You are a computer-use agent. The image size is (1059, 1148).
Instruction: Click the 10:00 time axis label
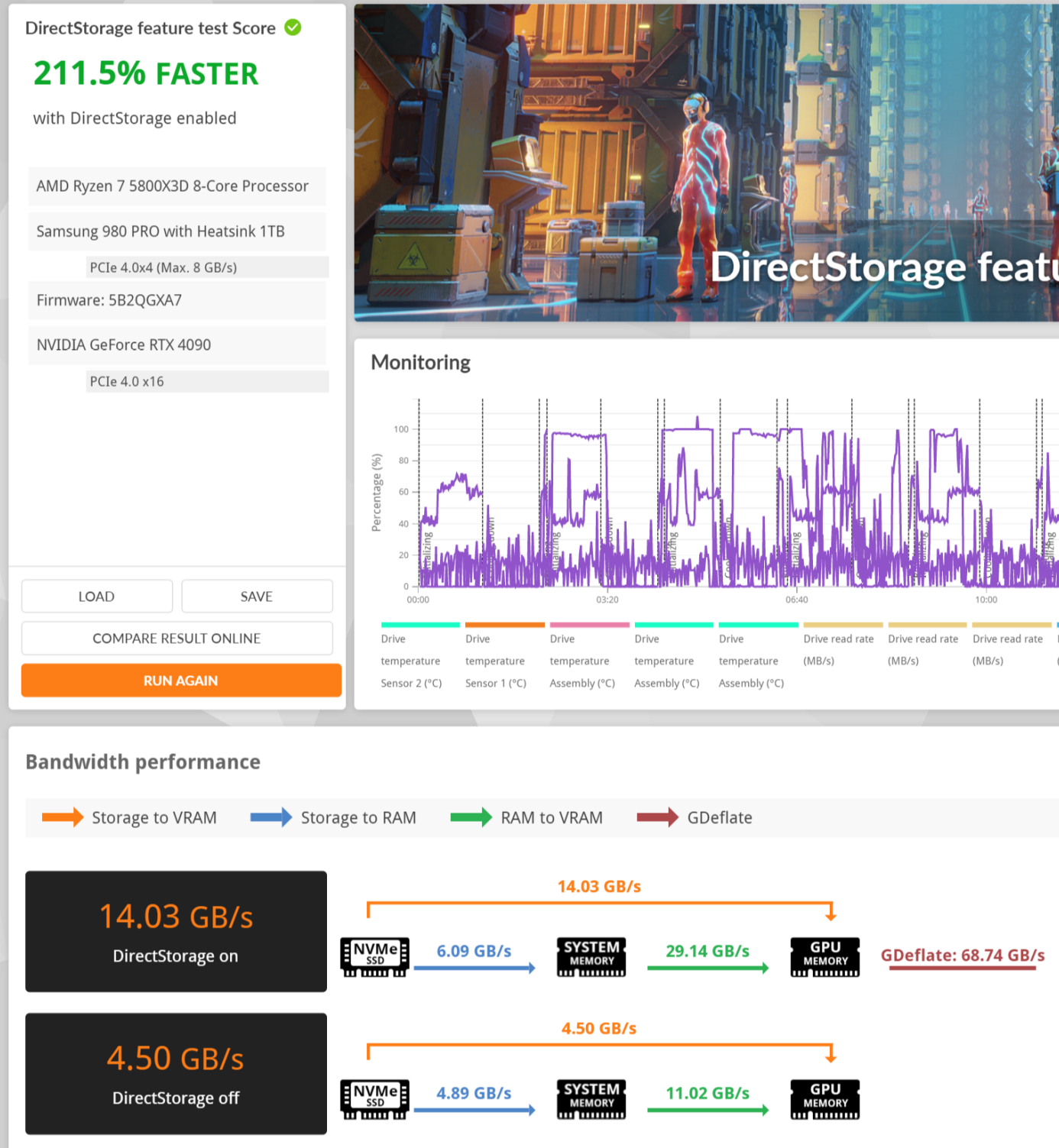(986, 600)
